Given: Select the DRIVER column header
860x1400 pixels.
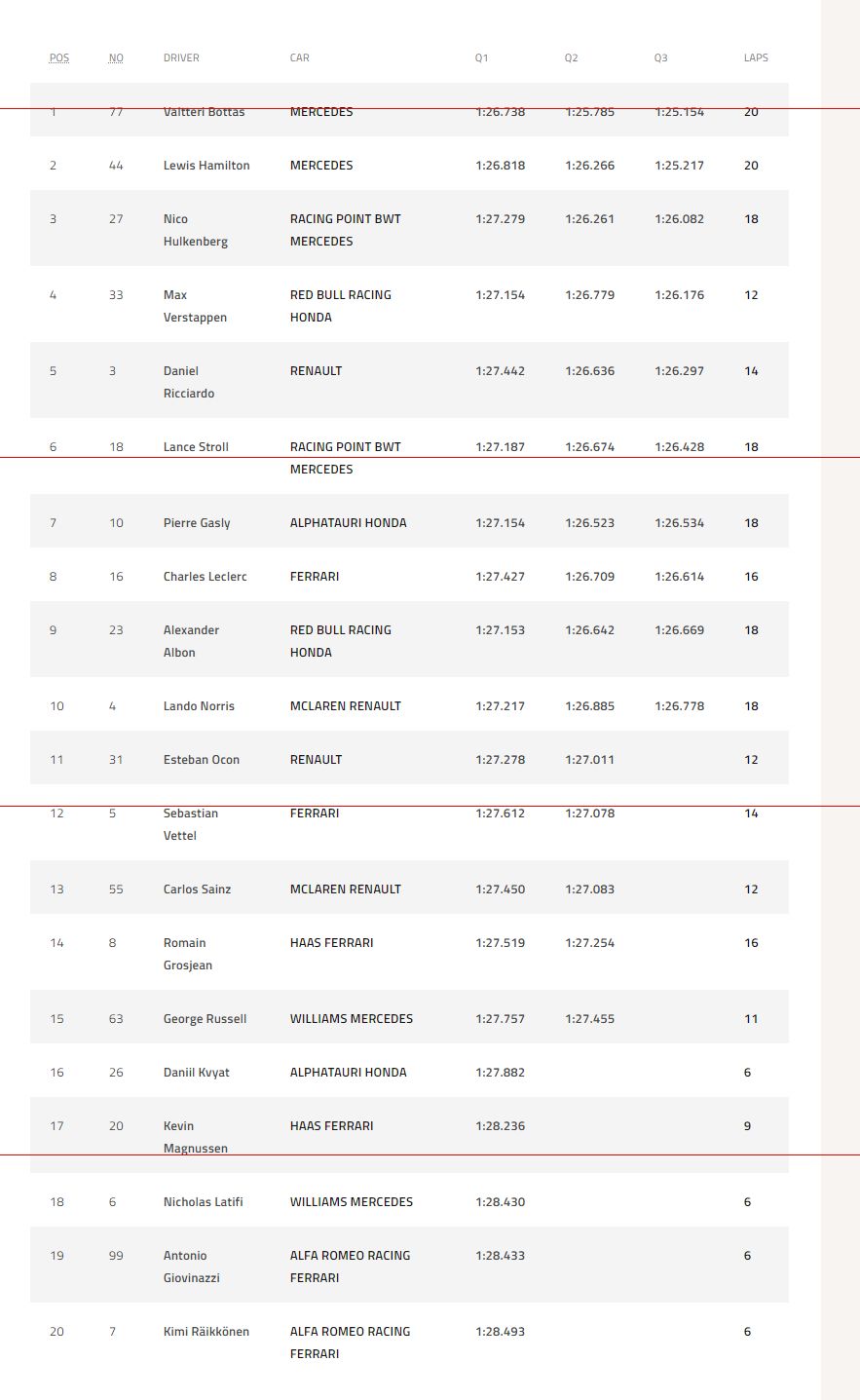Looking at the screenshot, I should pos(181,58).
